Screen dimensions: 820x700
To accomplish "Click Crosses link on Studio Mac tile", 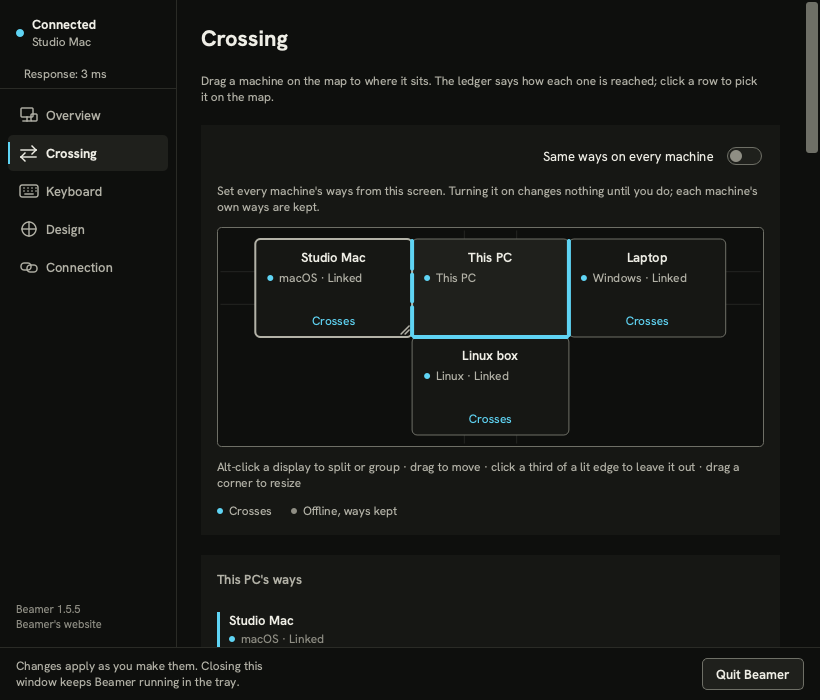I will [333, 321].
